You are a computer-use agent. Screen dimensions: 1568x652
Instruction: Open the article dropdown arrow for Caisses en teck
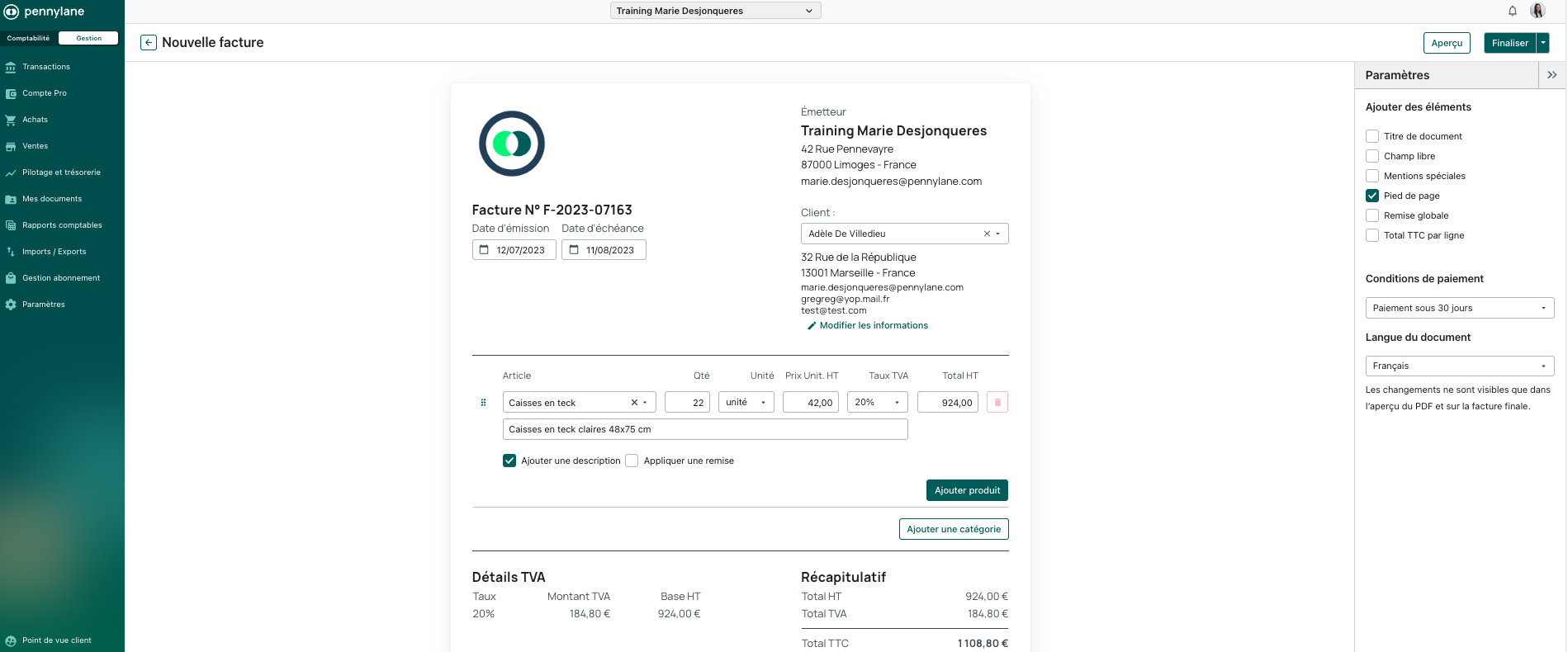coord(646,403)
